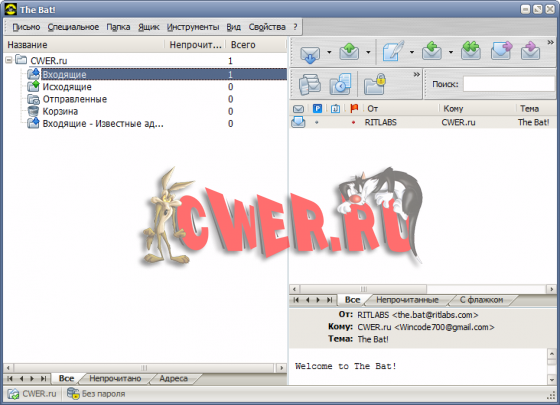
Task: Open the Инструменты menu
Action: pyautogui.click(x=193, y=27)
